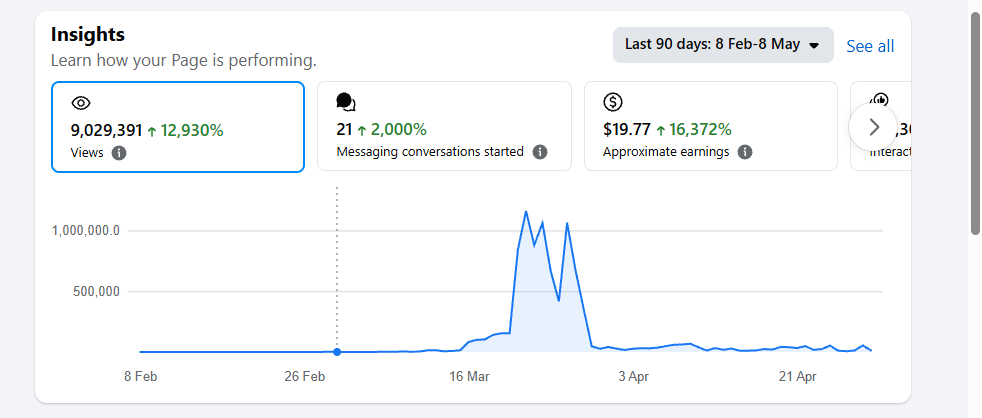Click the blue data point on the chart

tap(337, 352)
